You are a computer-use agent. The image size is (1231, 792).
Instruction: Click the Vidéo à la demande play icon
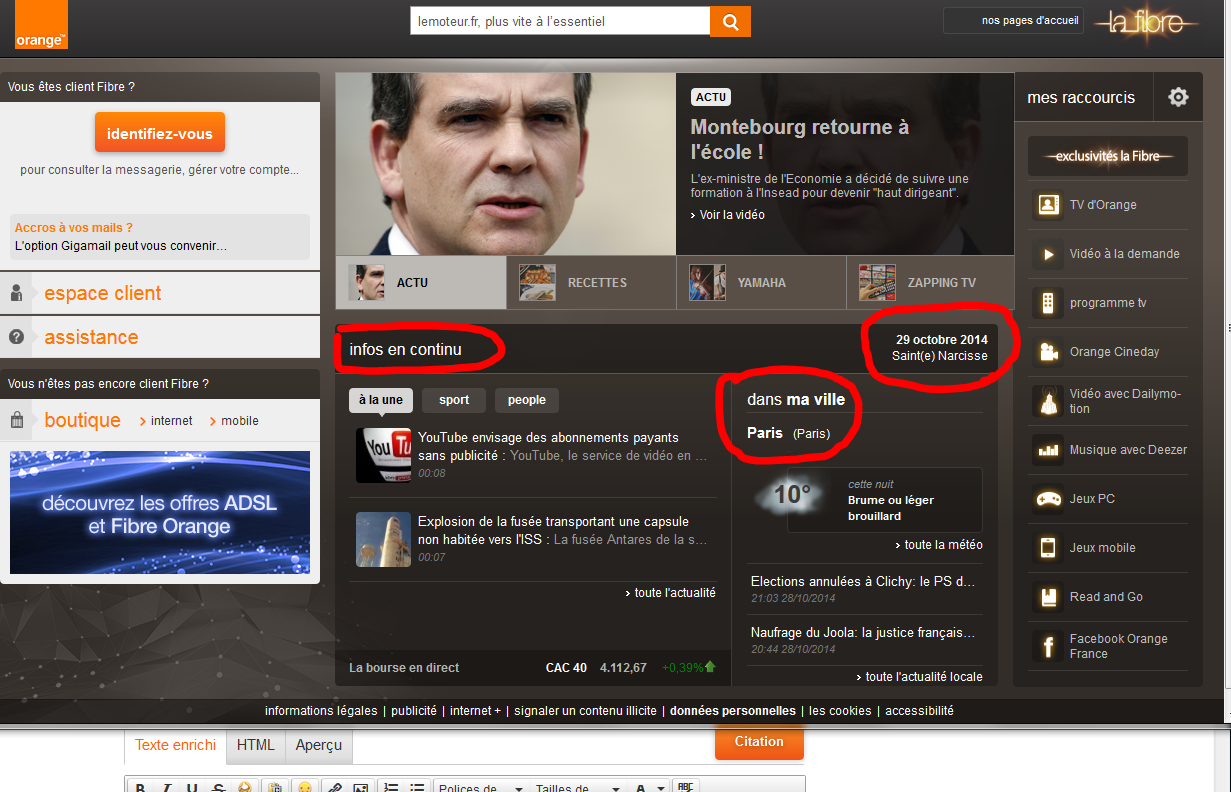pyautogui.click(x=1048, y=254)
